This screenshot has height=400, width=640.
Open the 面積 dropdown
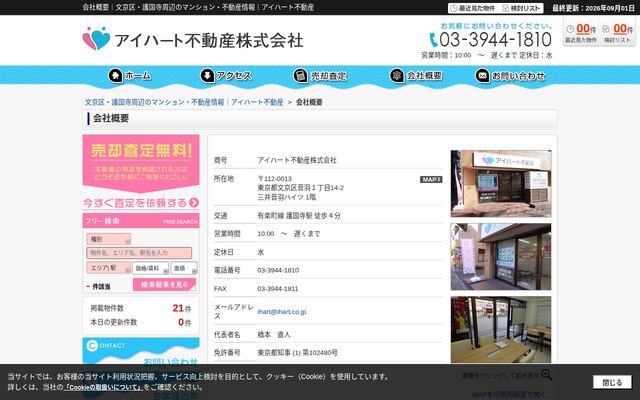coord(184,268)
